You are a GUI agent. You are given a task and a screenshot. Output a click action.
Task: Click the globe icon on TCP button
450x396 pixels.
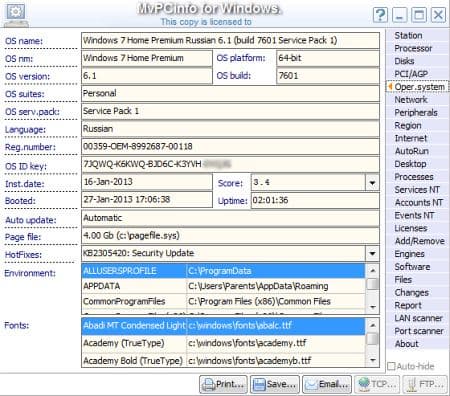[364, 384]
